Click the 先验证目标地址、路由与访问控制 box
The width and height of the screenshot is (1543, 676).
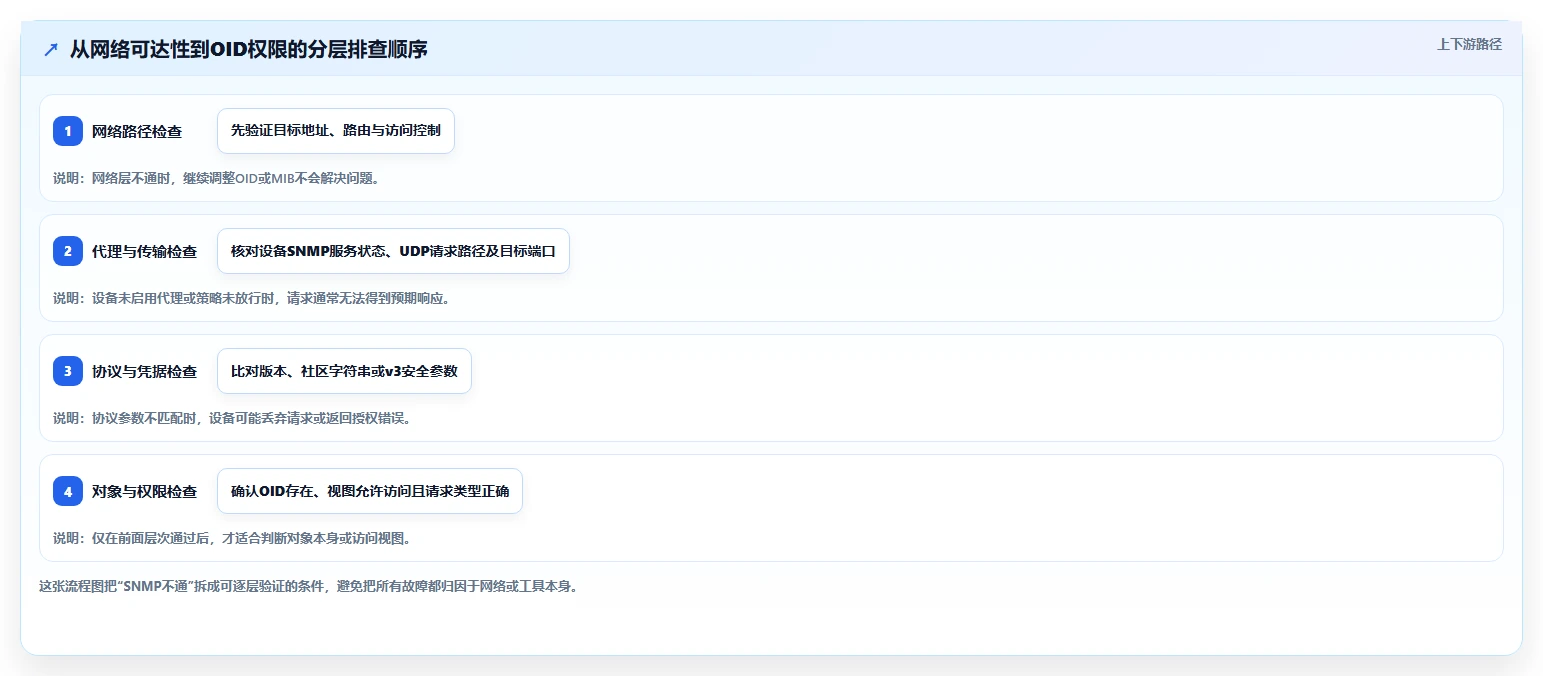pos(336,131)
